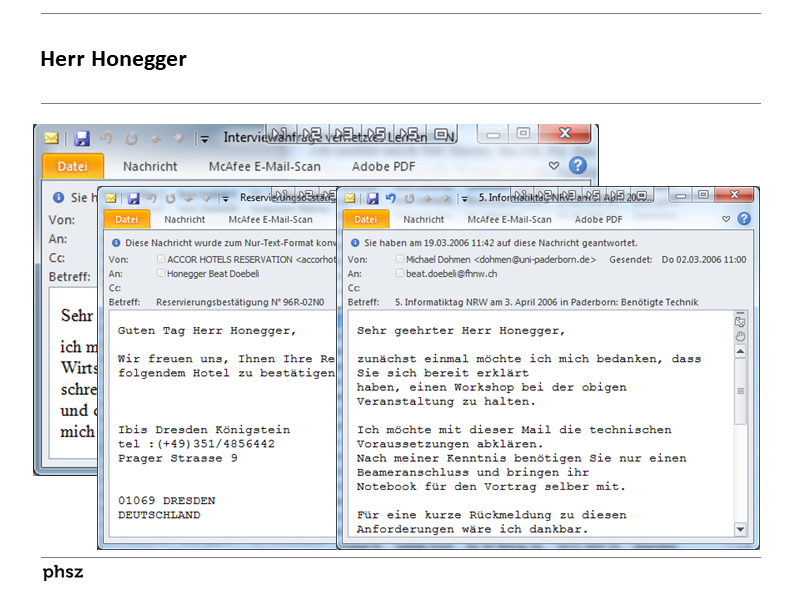Click the info icon beside 'Sie haben am 19.03.2006'
Screen dimensions: 800x600
pos(354,242)
